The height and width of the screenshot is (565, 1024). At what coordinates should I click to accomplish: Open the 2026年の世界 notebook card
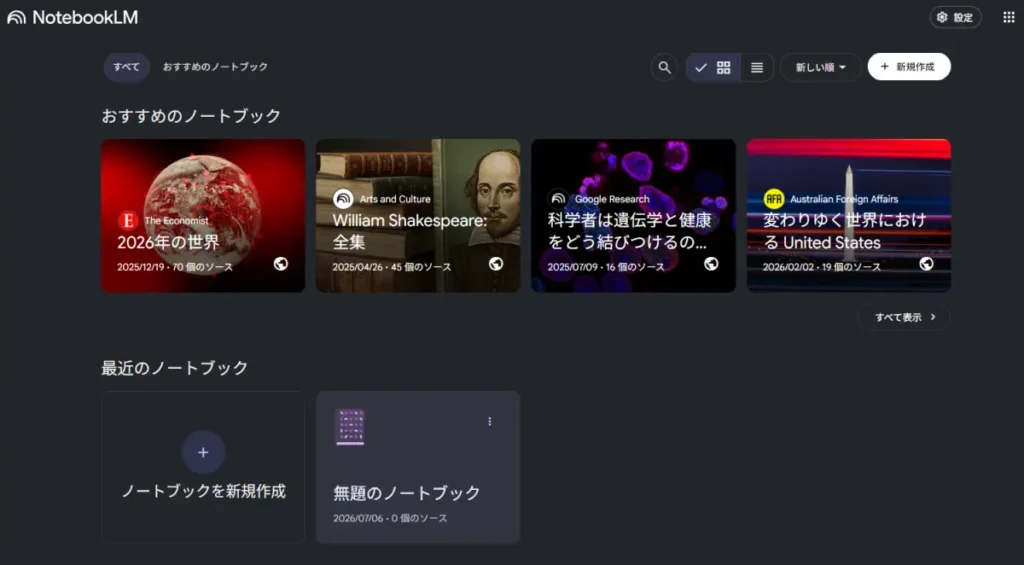203,216
